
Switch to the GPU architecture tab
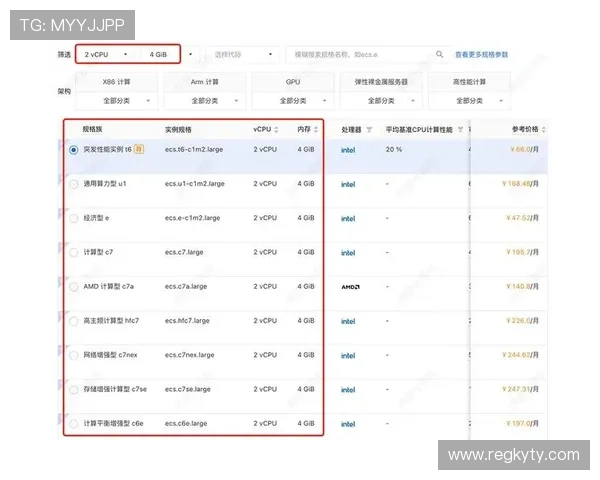tap(293, 82)
